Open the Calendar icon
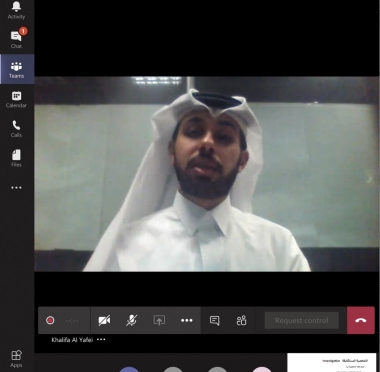The height and width of the screenshot is (372, 380). [16, 99]
